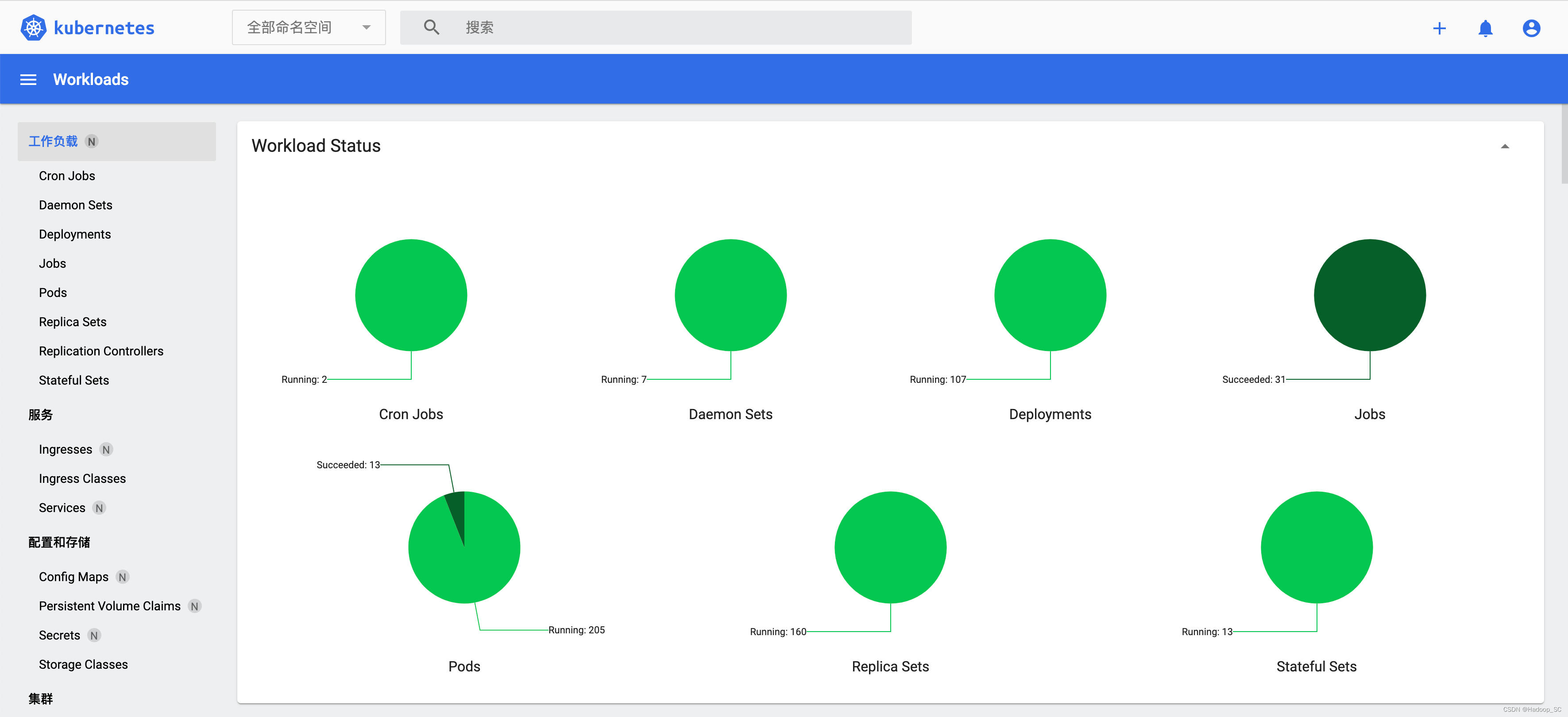Click the plus create resource icon
Viewport: 1568px width, 717px height.
tap(1439, 28)
